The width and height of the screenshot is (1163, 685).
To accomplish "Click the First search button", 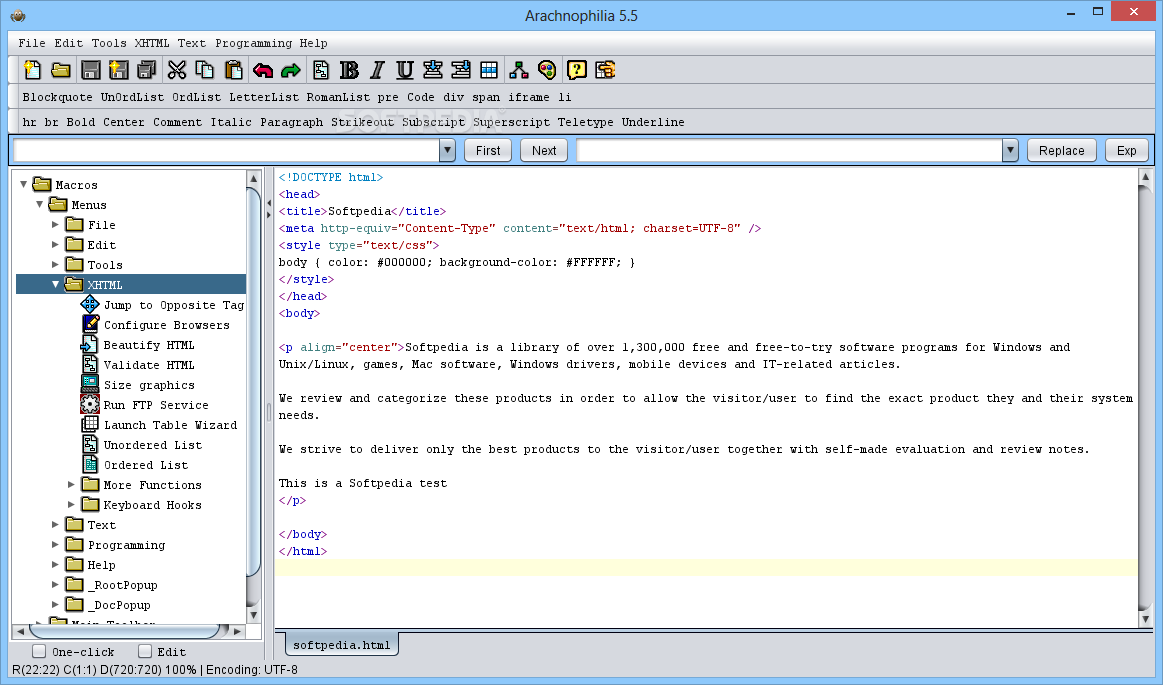I will coord(488,150).
